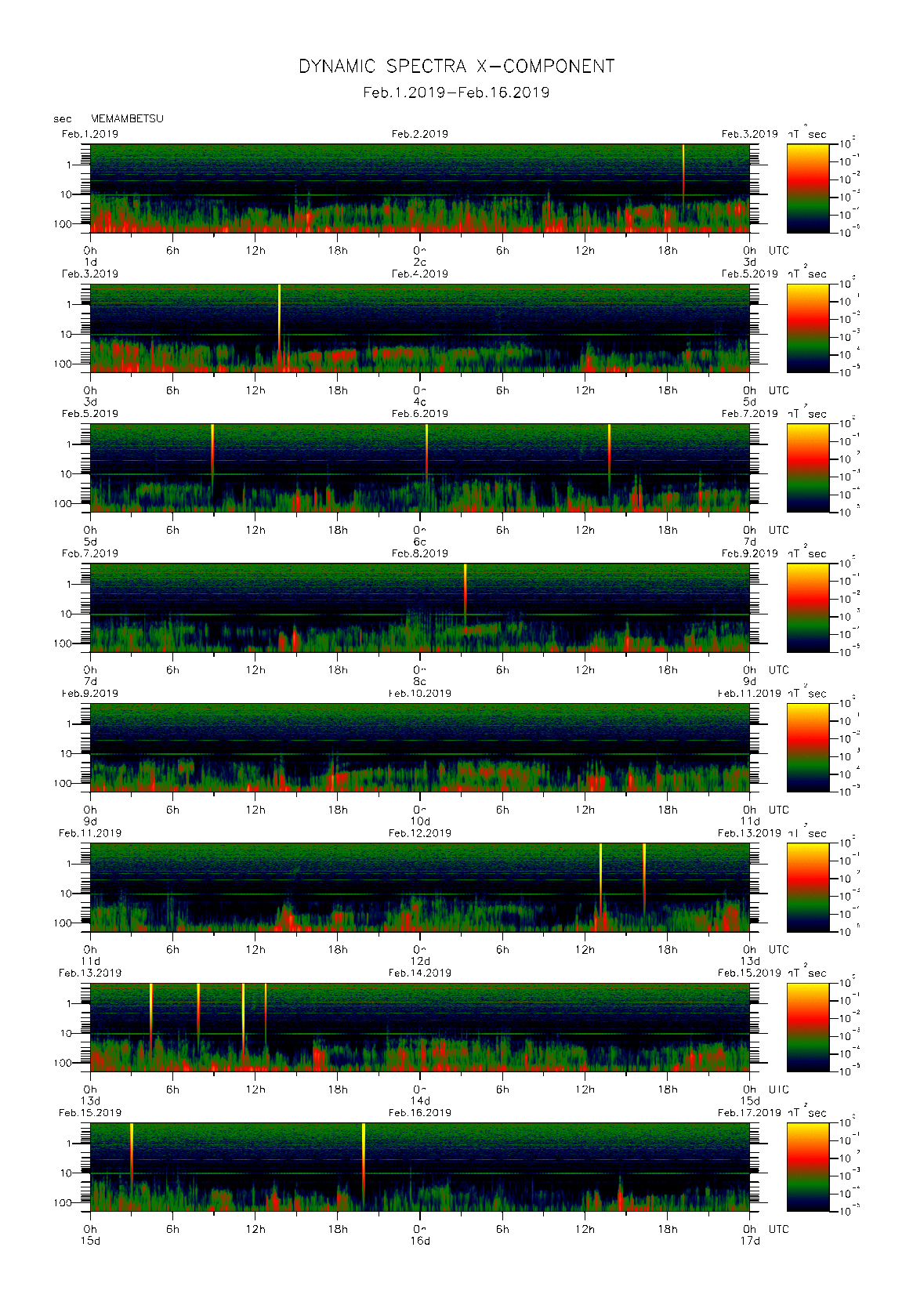Click the colorbar beside the second spectrogram
The width and height of the screenshot is (913, 1316).
pyautogui.click(x=807, y=328)
